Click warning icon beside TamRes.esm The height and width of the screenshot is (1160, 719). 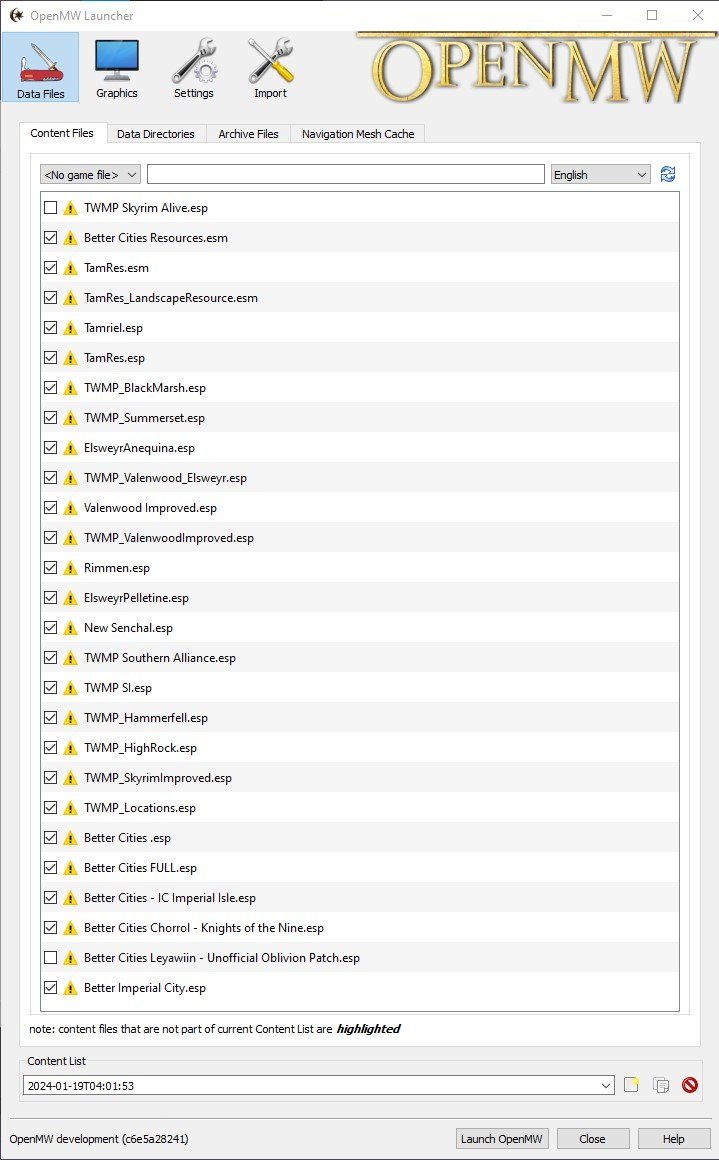70,268
